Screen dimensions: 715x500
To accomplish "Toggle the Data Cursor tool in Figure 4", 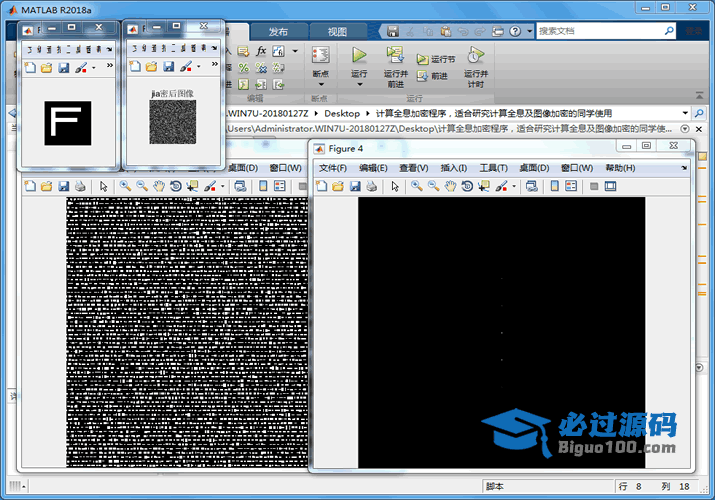I will [485, 186].
